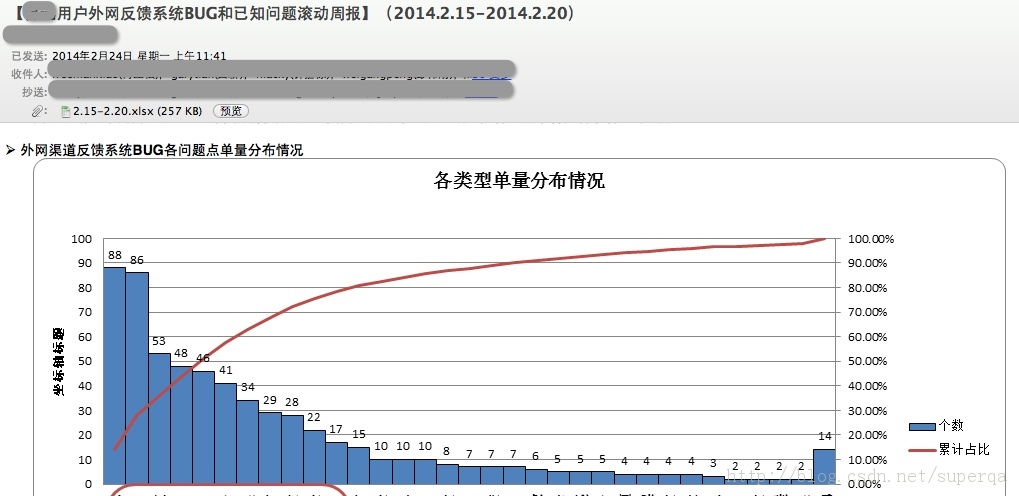
Task: Click the blue bar valued 17
Action: pos(337,463)
